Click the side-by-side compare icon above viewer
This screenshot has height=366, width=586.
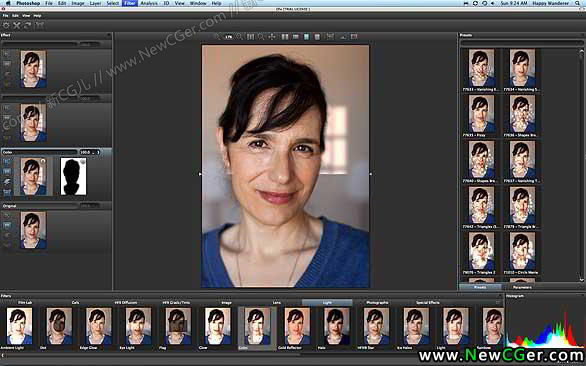[x=285, y=37]
